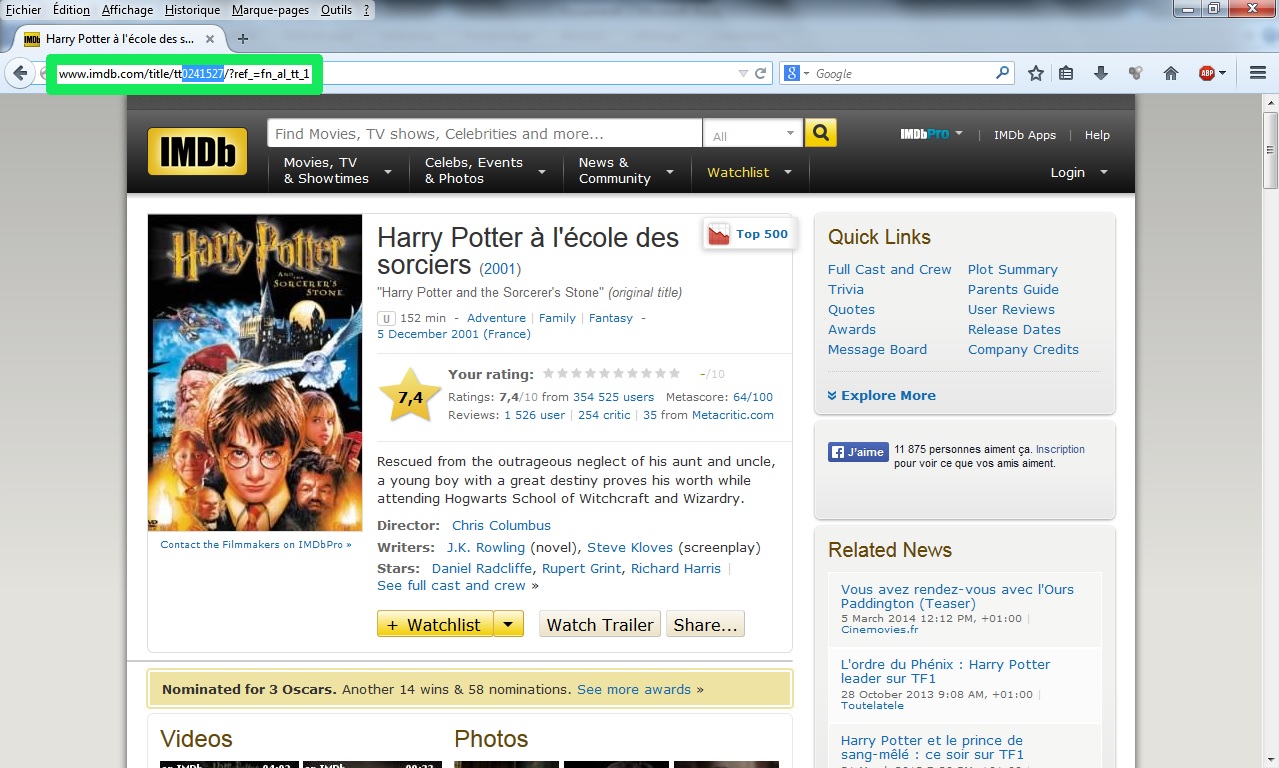
Task: Click the Firefox back arrow button
Action: coord(20,73)
